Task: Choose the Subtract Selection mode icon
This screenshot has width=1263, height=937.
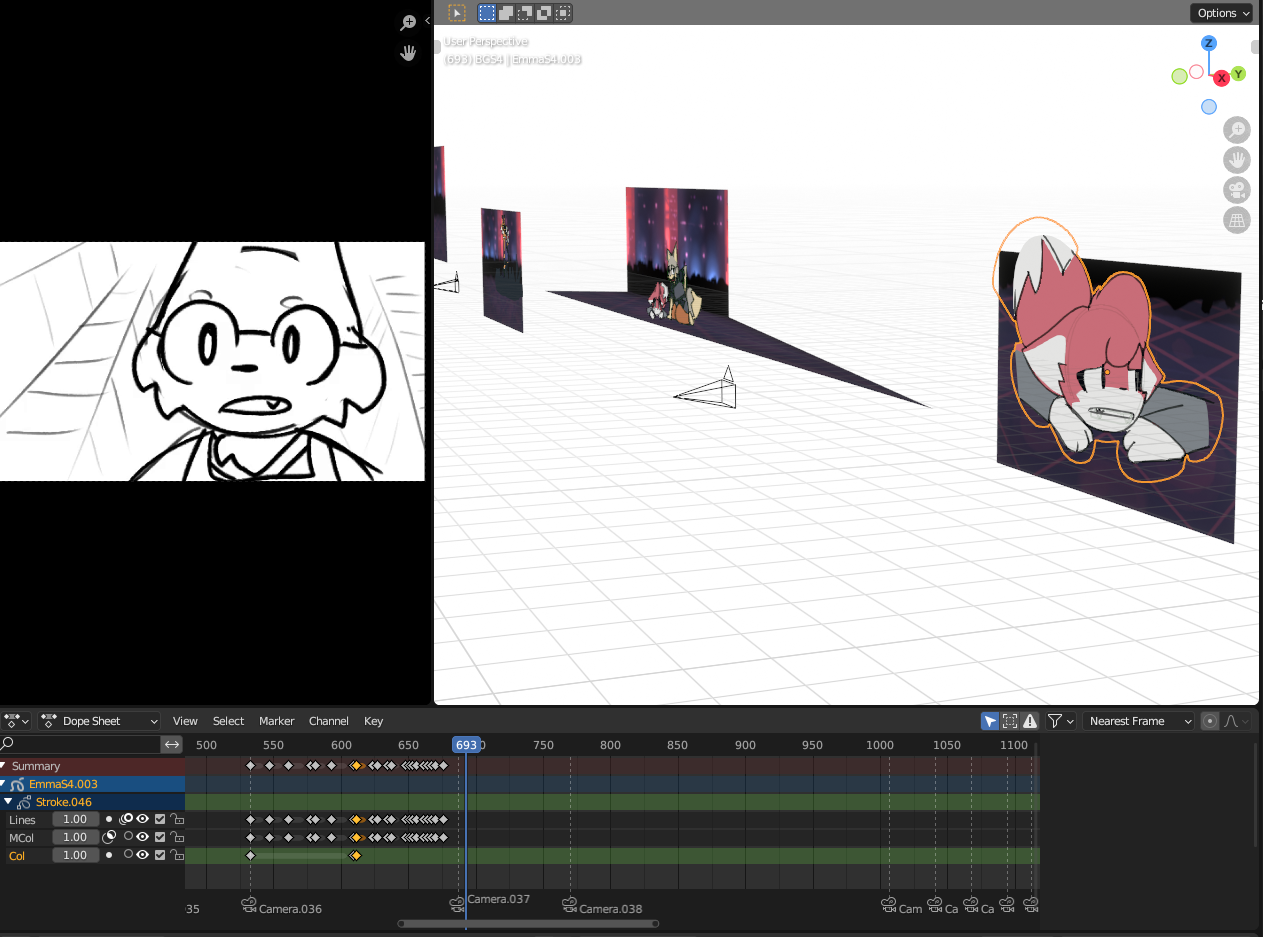Action: click(525, 13)
